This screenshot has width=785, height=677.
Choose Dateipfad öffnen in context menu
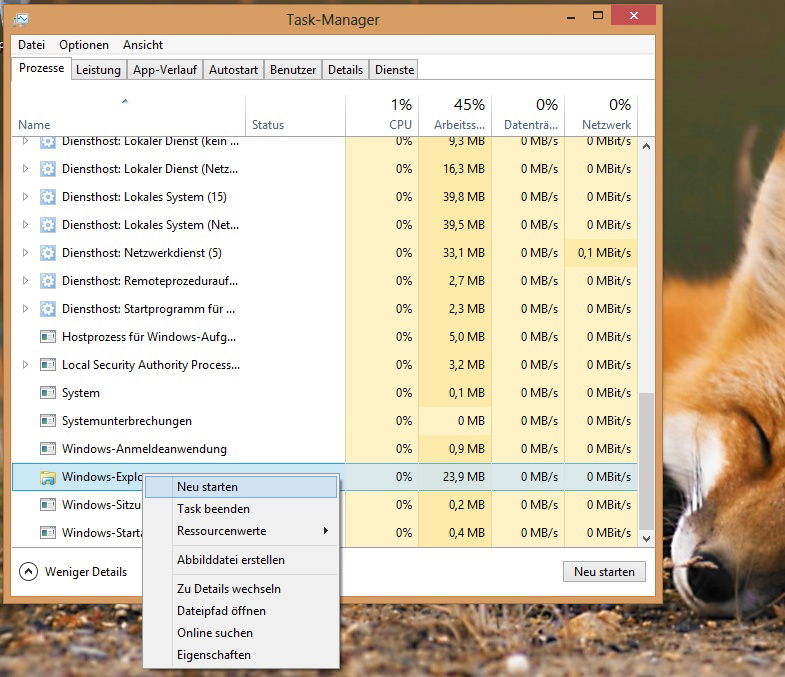pyautogui.click(x=241, y=611)
